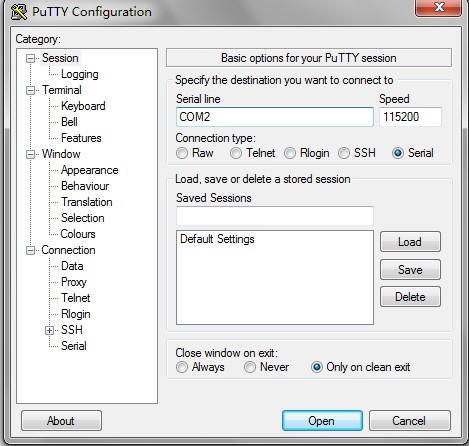This screenshot has height=446, width=469.
Task: Collapse the Session tree node
Action: click(30, 59)
